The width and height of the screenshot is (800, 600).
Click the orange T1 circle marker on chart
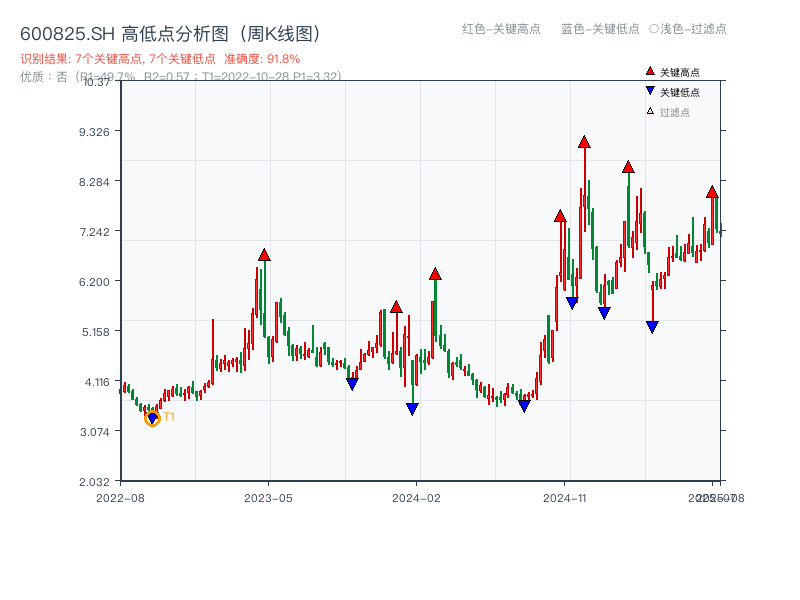click(x=152, y=418)
